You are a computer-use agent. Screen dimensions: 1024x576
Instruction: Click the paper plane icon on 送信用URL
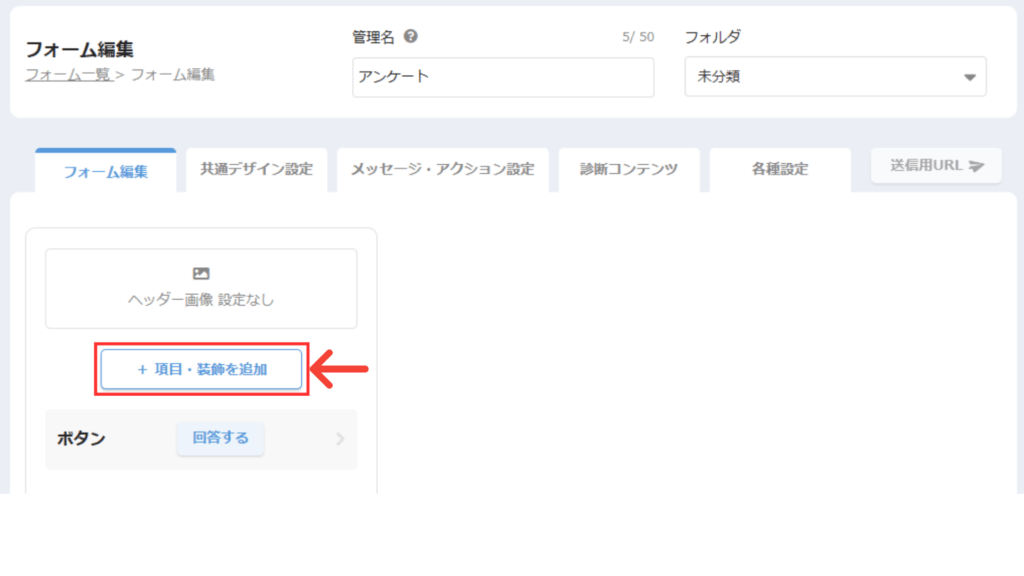977,166
